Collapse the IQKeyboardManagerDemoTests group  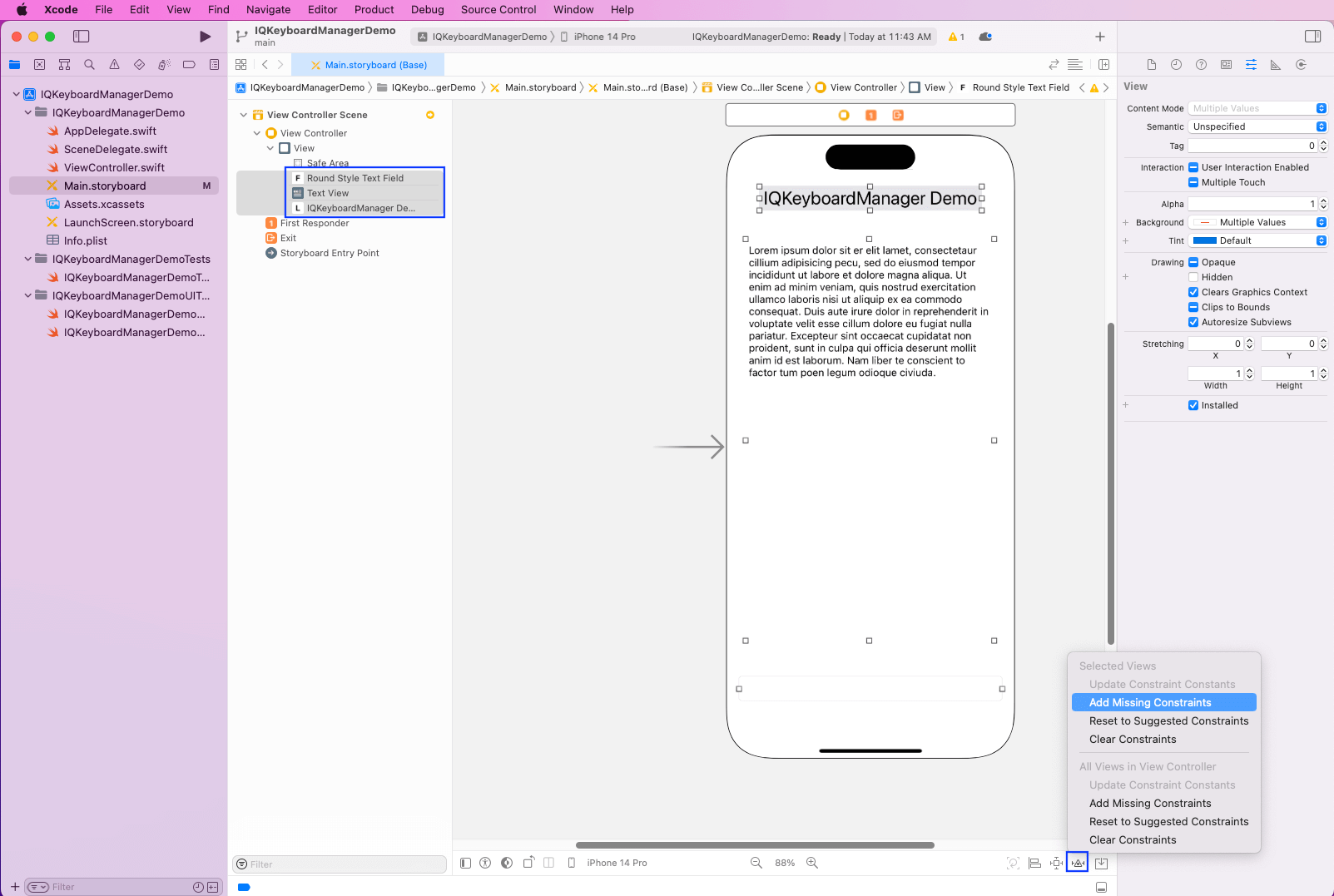click(28, 259)
